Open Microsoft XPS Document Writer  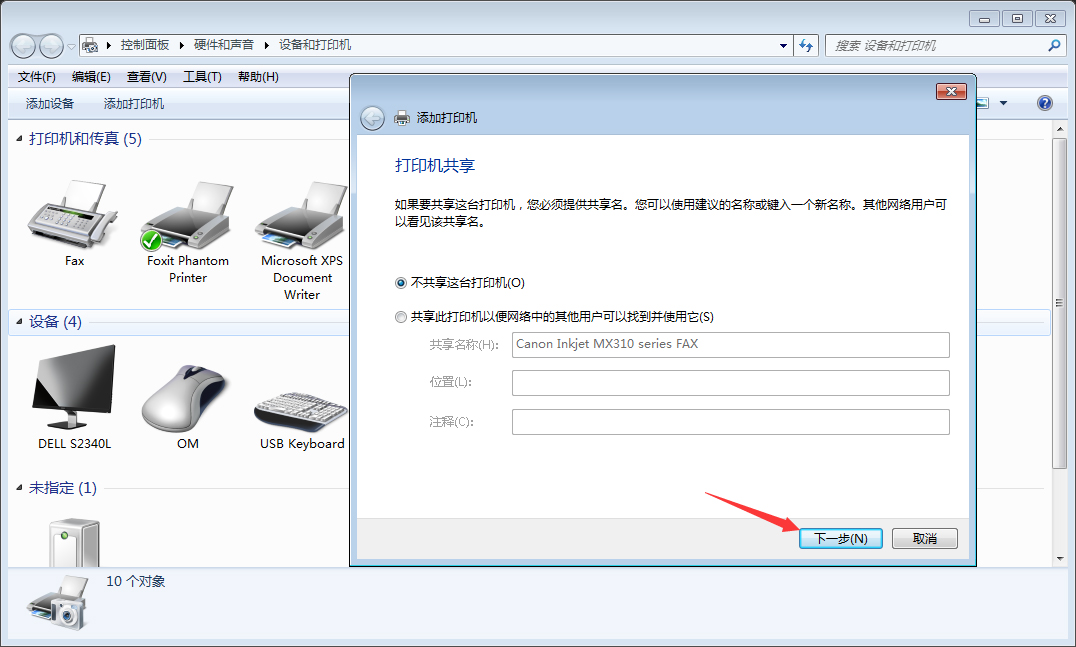click(301, 215)
